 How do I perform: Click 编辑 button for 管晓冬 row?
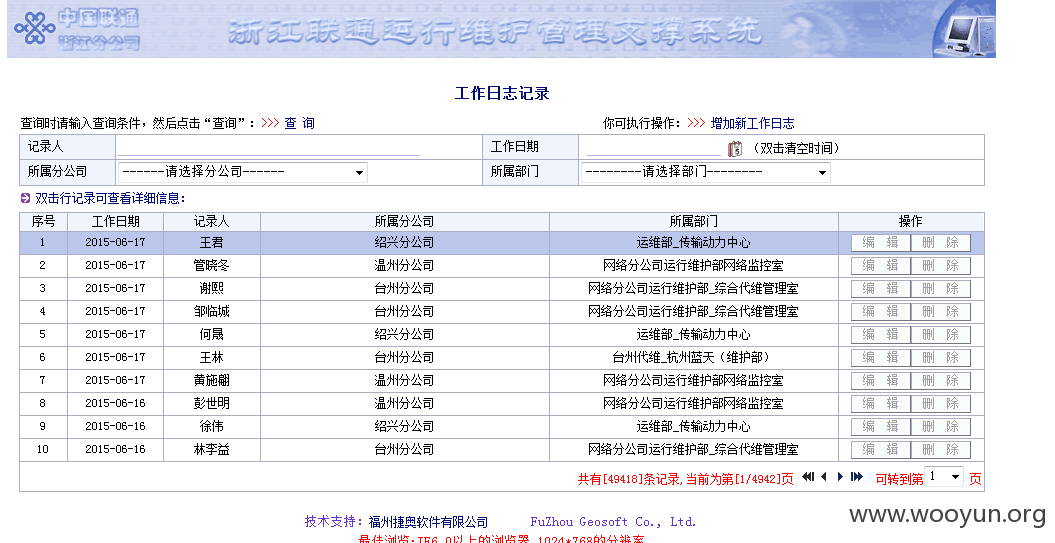tap(881, 266)
